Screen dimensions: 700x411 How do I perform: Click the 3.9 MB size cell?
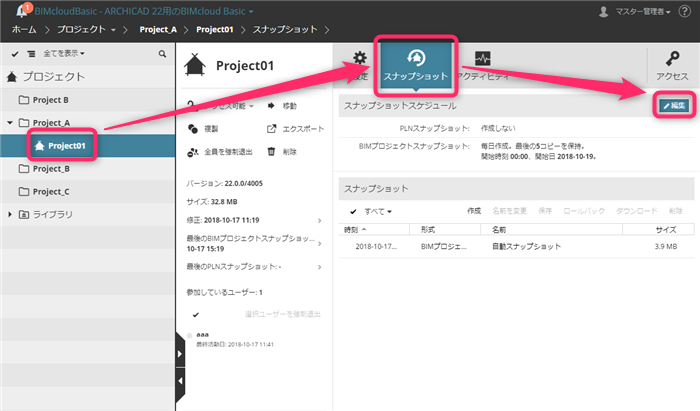pyautogui.click(x=666, y=246)
